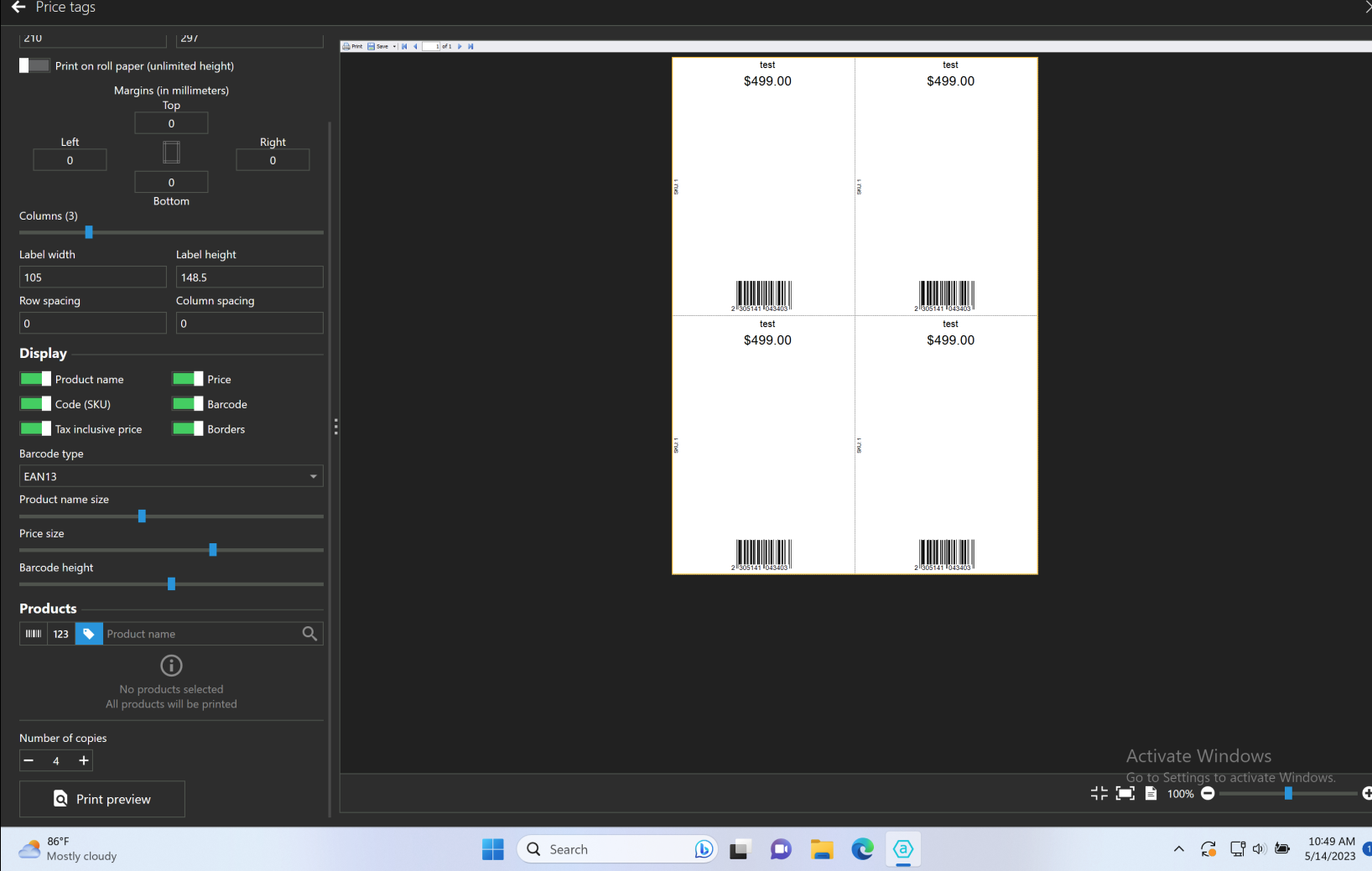Click the Label width input field
The width and height of the screenshot is (1372, 871).
pos(92,277)
